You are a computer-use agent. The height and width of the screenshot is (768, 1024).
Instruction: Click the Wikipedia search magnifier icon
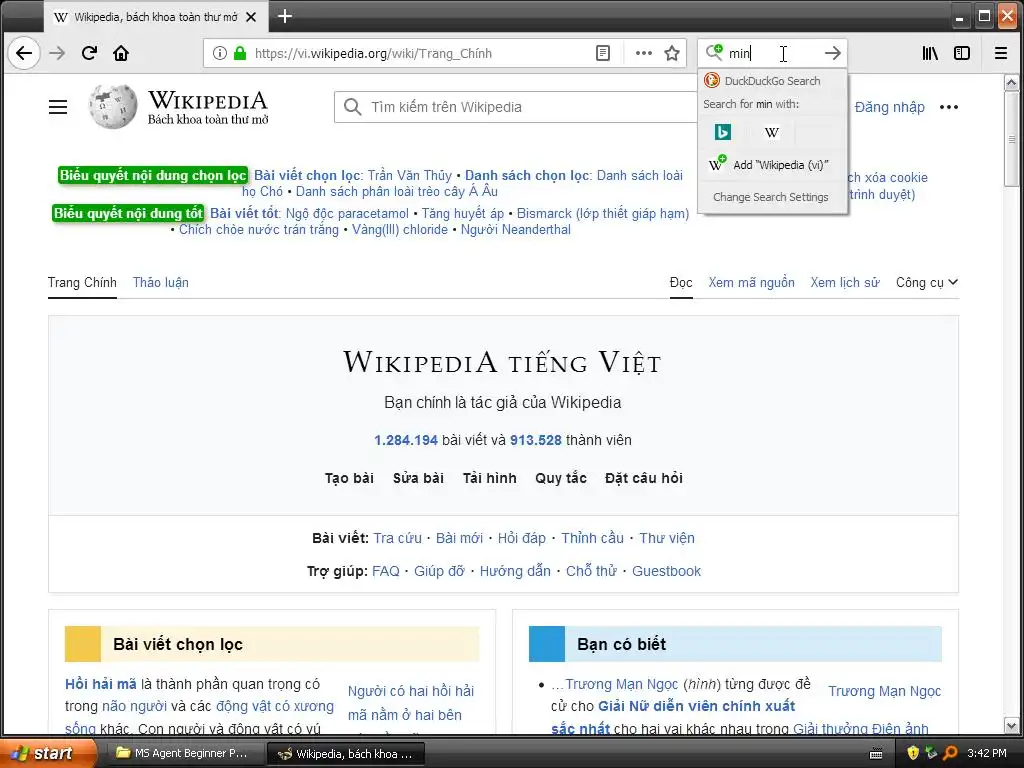pyautogui.click(x=353, y=106)
